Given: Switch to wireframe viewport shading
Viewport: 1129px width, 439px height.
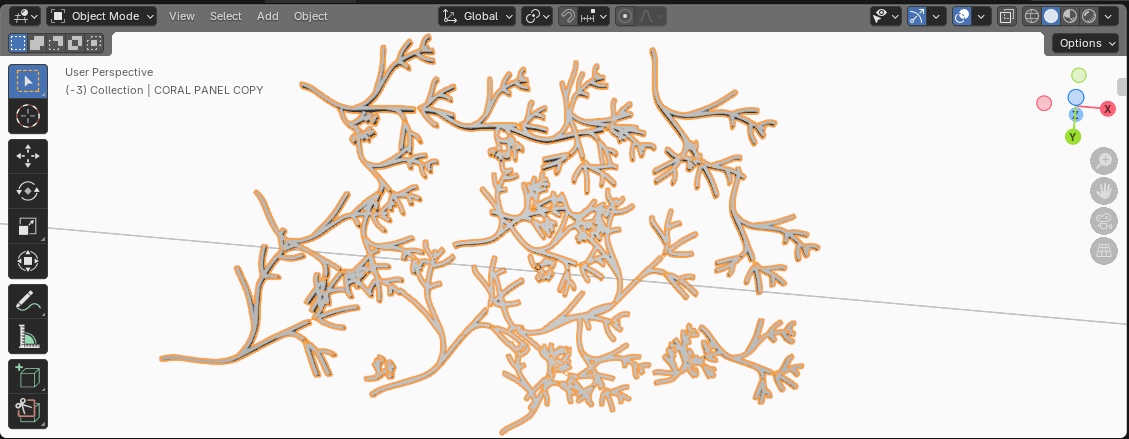Looking at the screenshot, I should pos(1032,16).
